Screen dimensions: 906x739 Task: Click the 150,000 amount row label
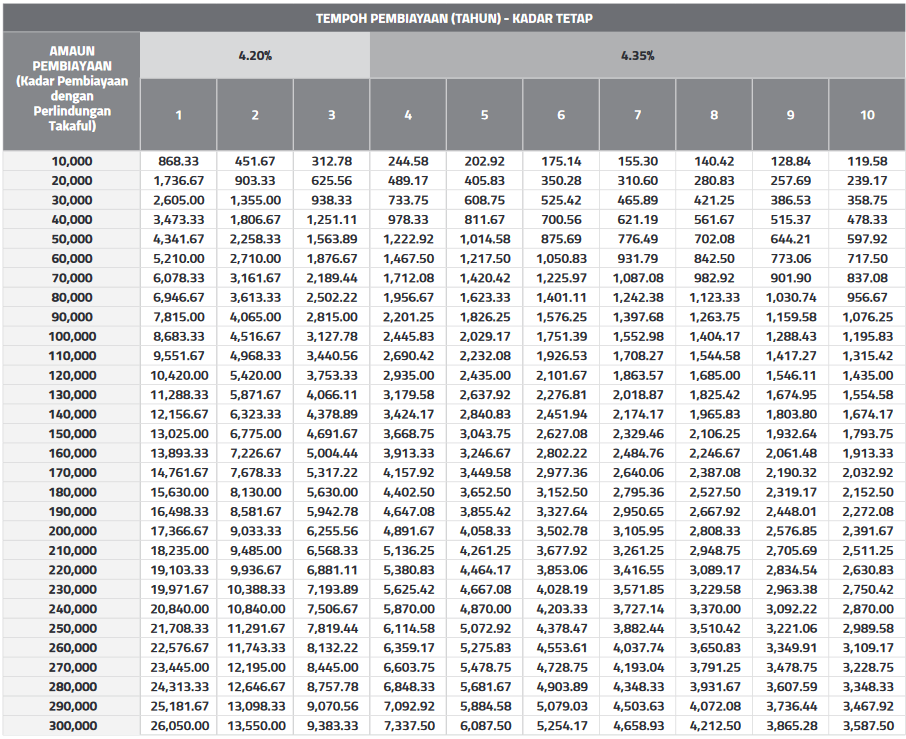pyautogui.click(x=70, y=432)
